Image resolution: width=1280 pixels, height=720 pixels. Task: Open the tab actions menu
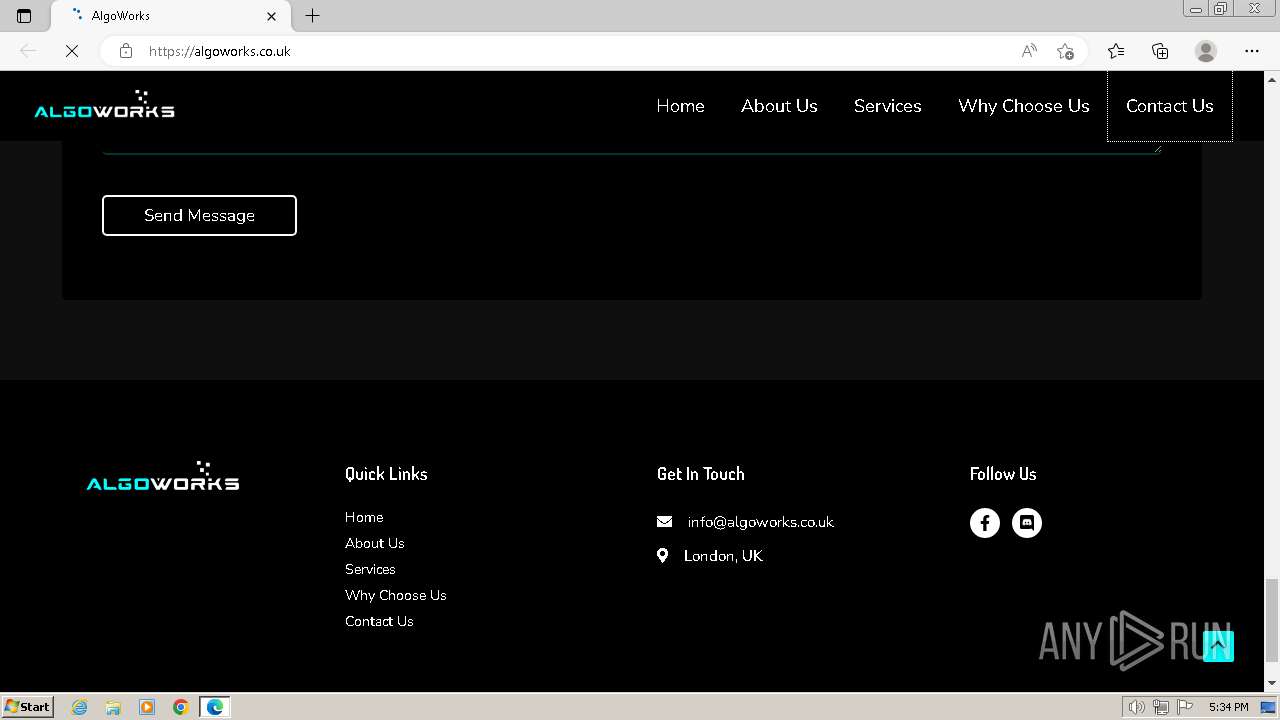tap(24, 16)
